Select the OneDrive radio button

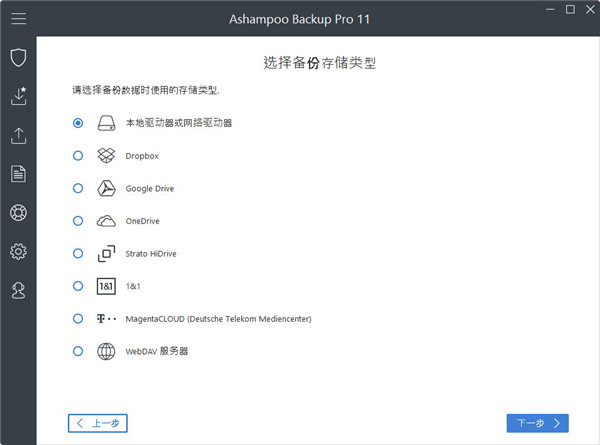[x=78, y=221]
